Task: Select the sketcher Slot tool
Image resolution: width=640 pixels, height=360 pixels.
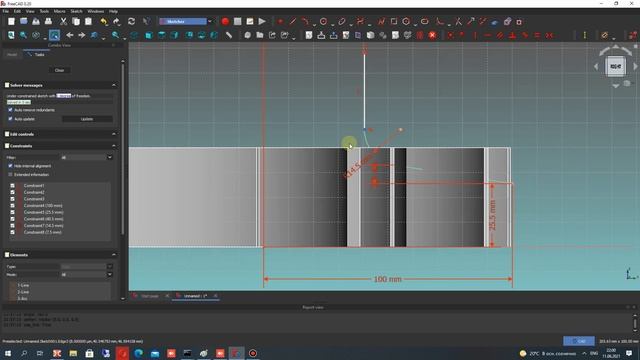Action: [x=424, y=22]
